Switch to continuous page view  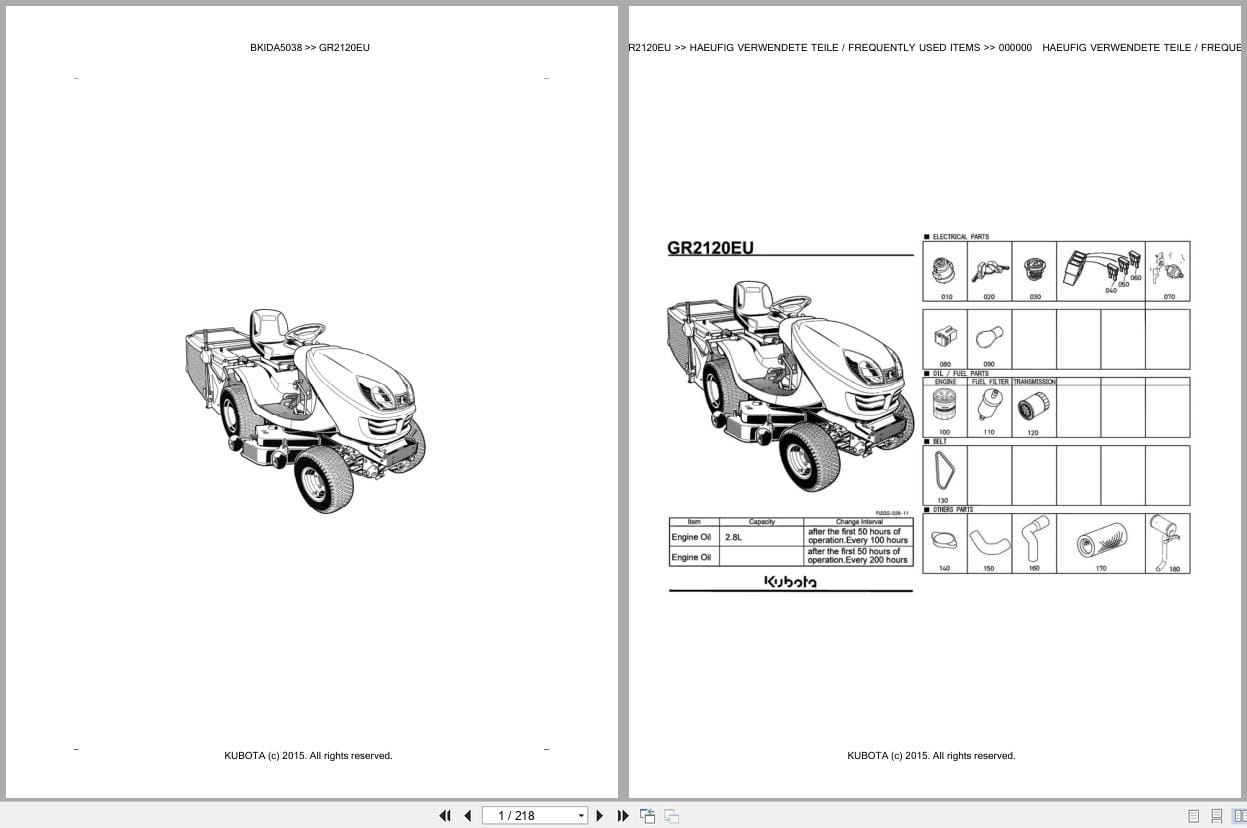[1217, 816]
